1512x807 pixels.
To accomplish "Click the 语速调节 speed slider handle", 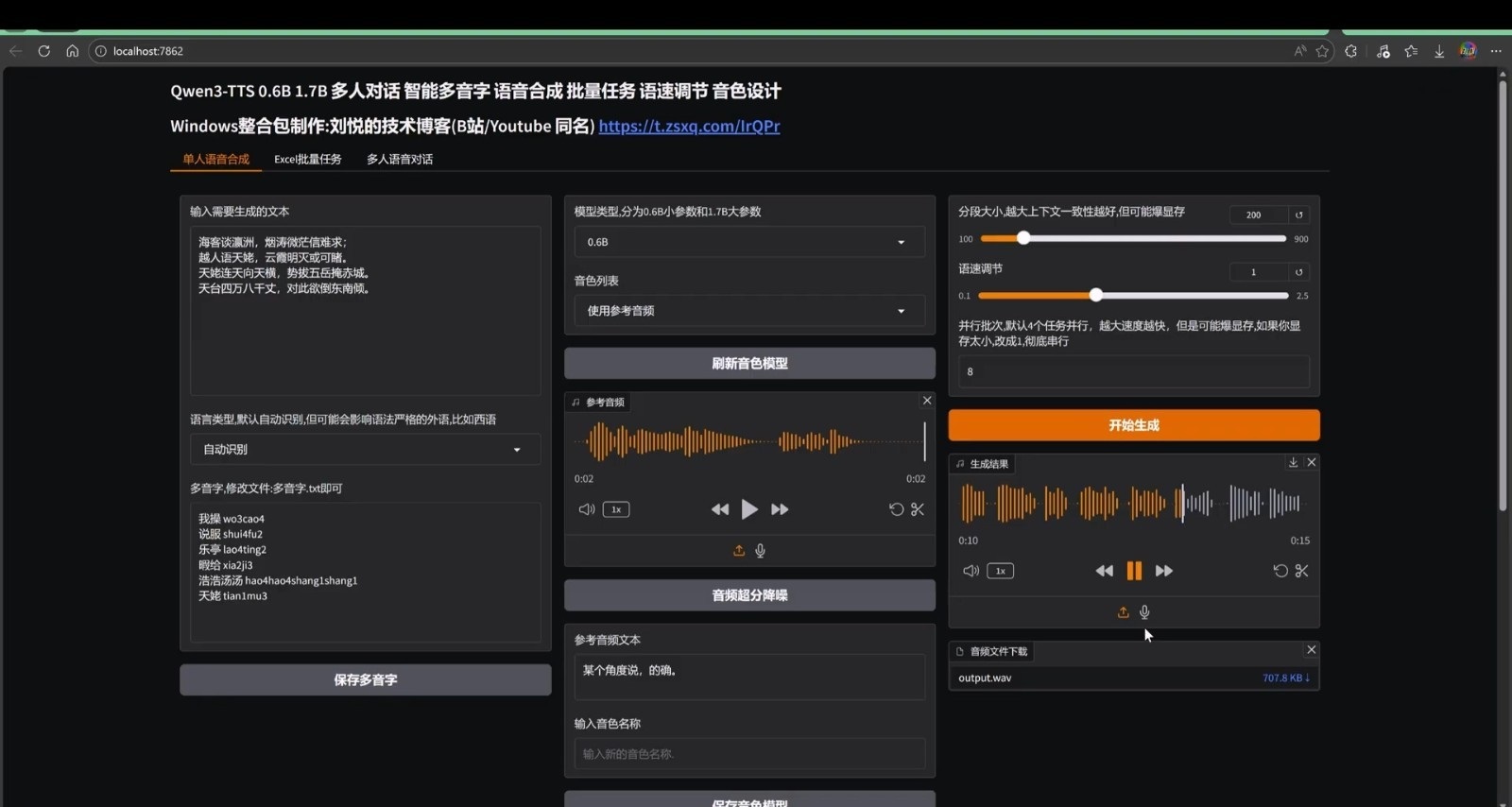I will [1095, 295].
